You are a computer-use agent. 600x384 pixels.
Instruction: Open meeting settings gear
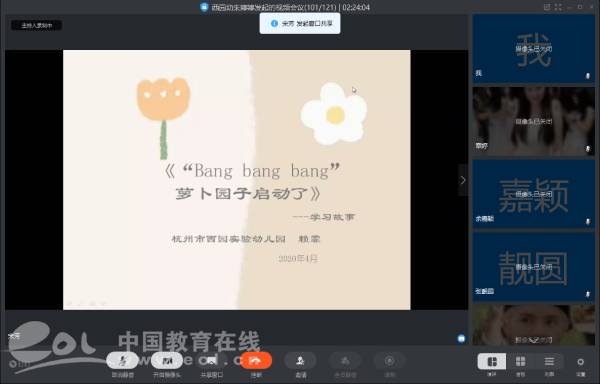(x=580, y=362)
